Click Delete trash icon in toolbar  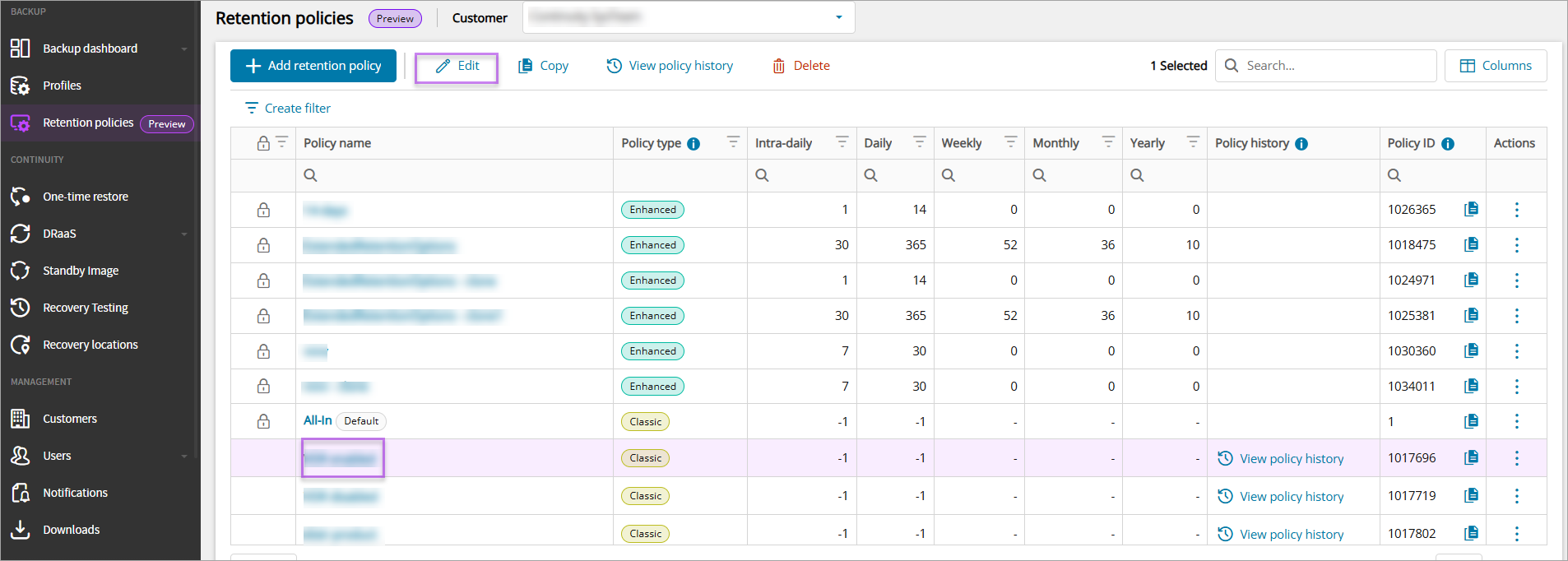point(778,66)
